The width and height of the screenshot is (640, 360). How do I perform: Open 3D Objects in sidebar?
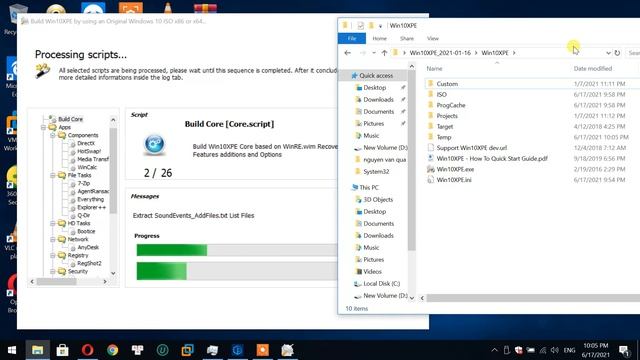(x=378, y=200)
